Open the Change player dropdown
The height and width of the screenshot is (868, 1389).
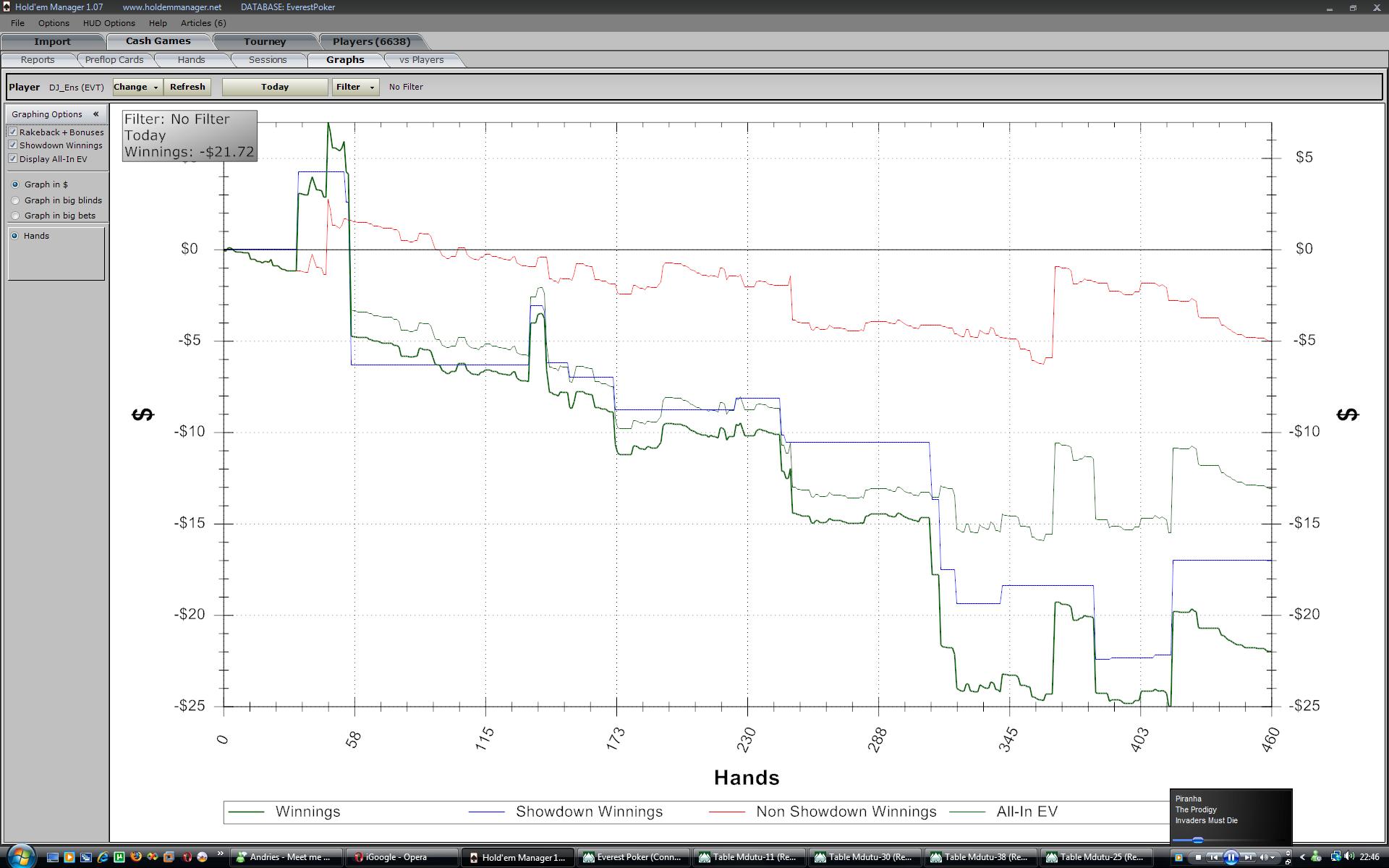pyautogui.click(x=137, y=87)
